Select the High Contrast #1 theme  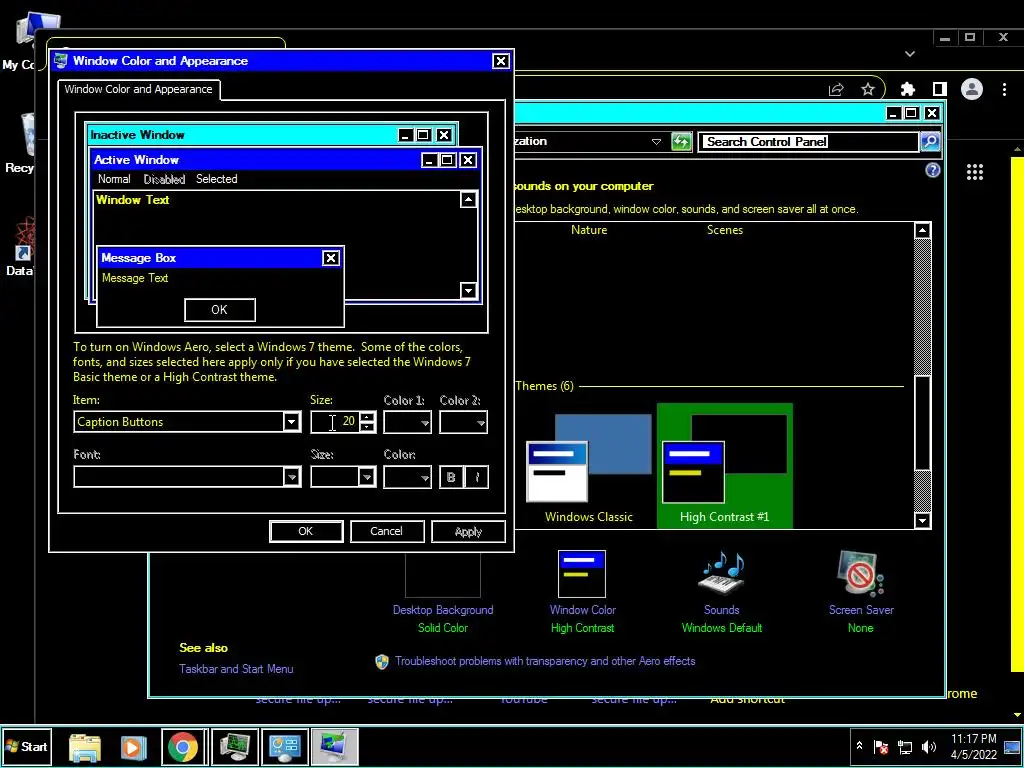pos(724,466)
